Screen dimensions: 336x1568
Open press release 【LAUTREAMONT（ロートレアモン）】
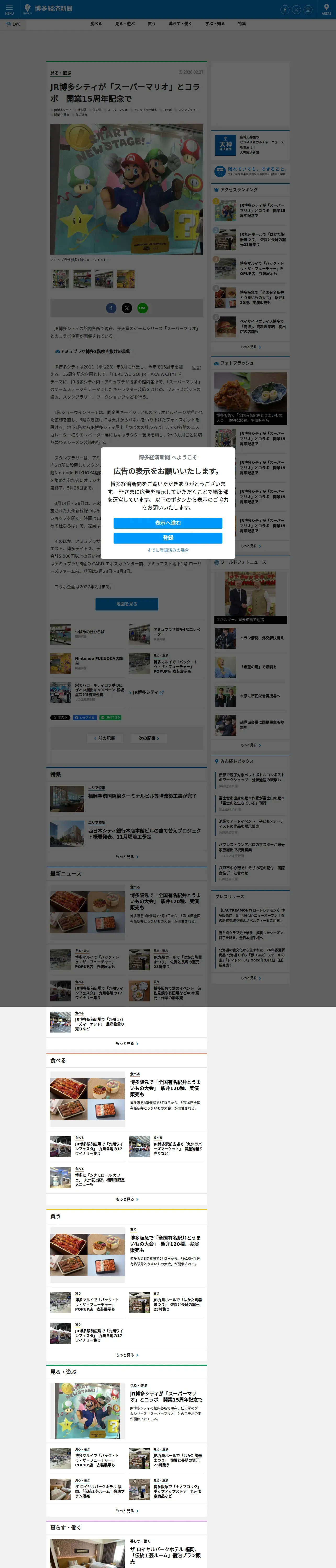[x=252, y=915]
